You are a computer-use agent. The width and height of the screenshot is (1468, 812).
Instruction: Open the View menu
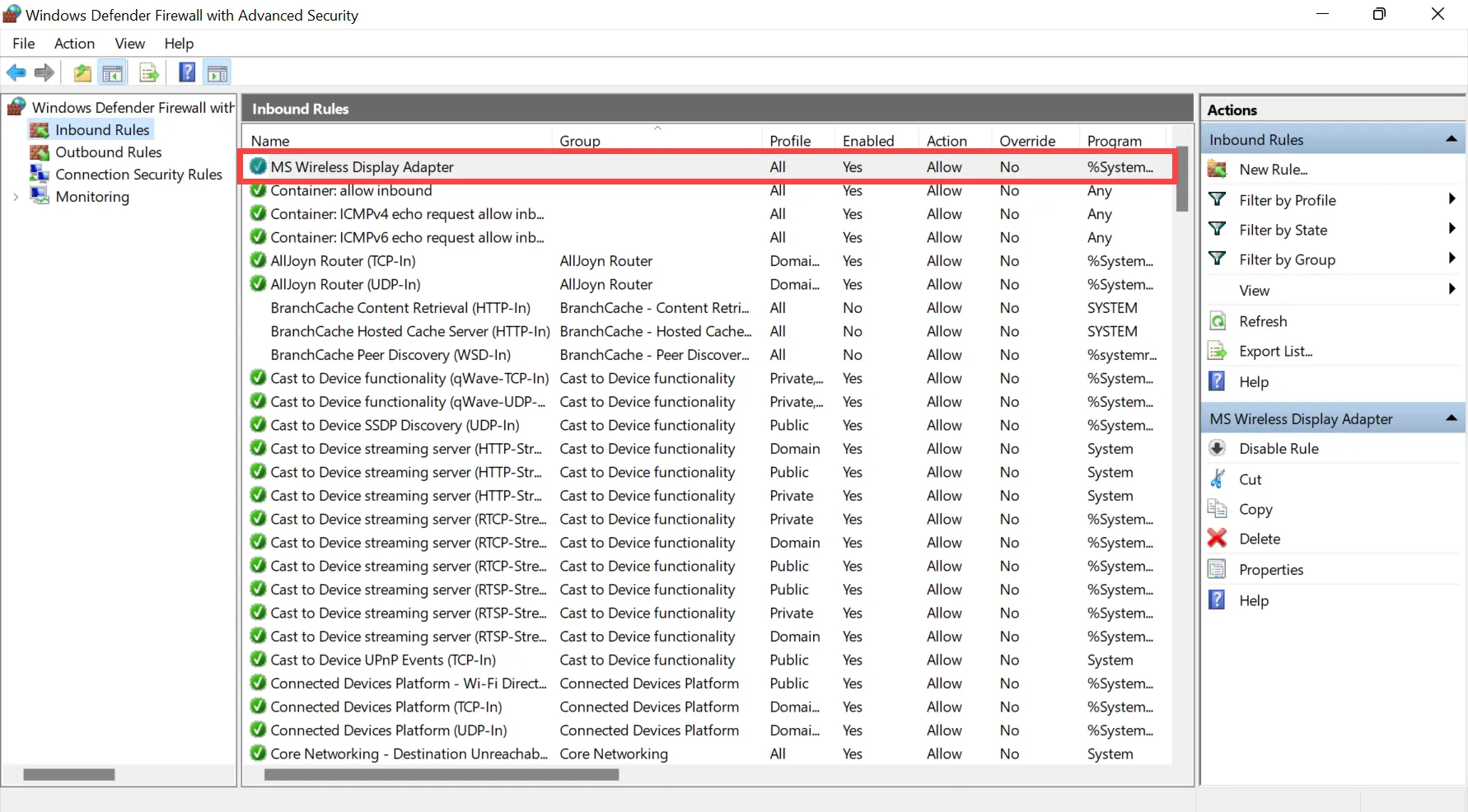tap(129, 44)
